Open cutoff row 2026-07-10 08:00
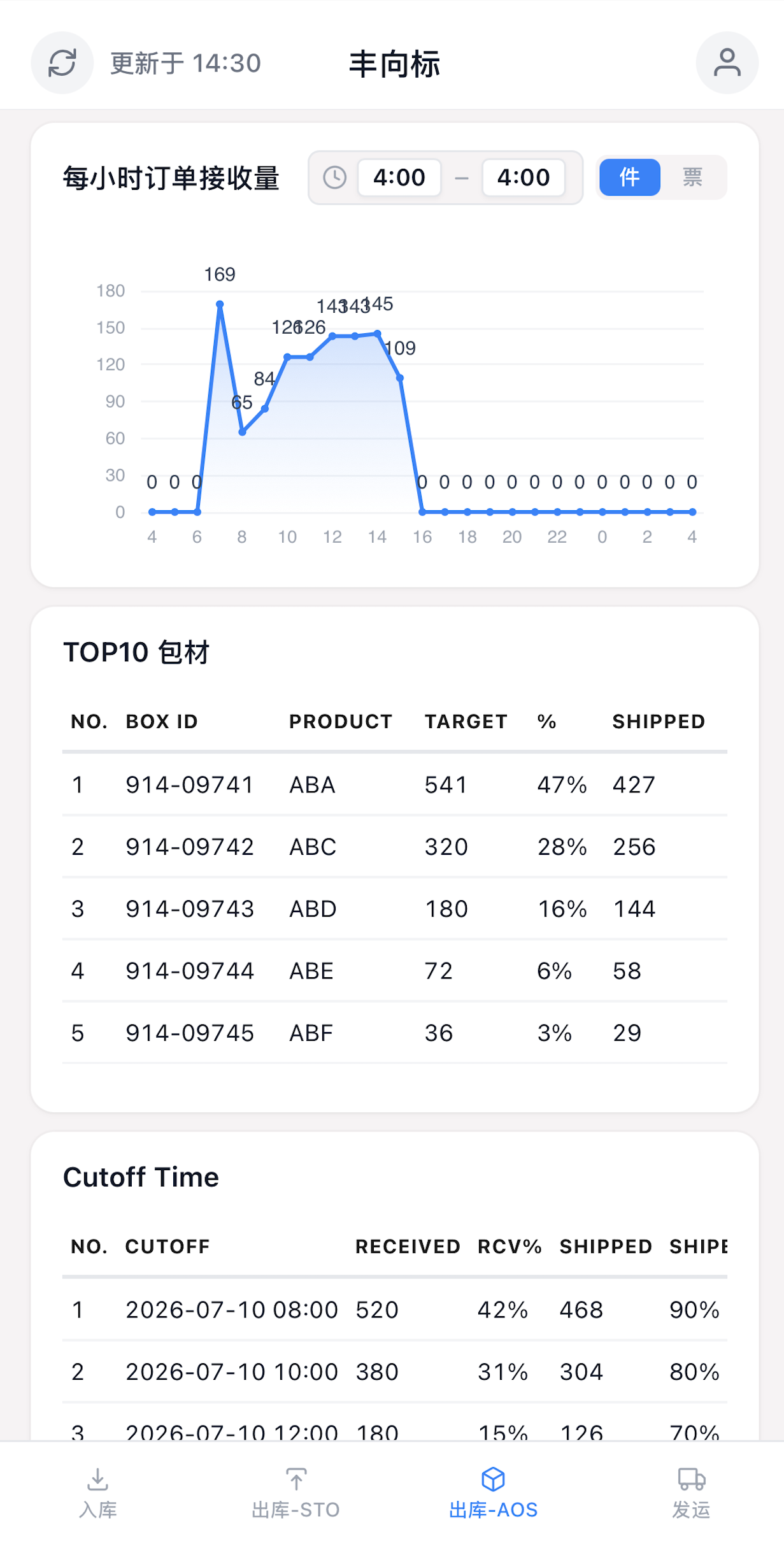This screenshot has width=784, height=1555. tap(395, 1310)
